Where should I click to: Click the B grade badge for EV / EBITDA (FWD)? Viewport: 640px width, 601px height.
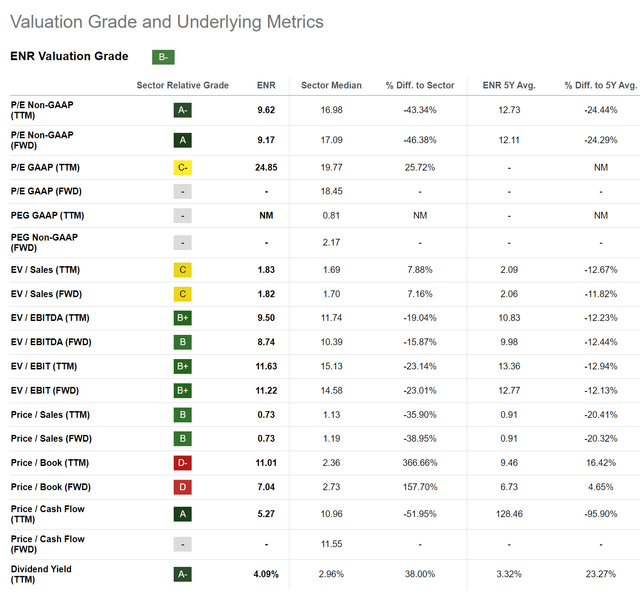(182, 342)
